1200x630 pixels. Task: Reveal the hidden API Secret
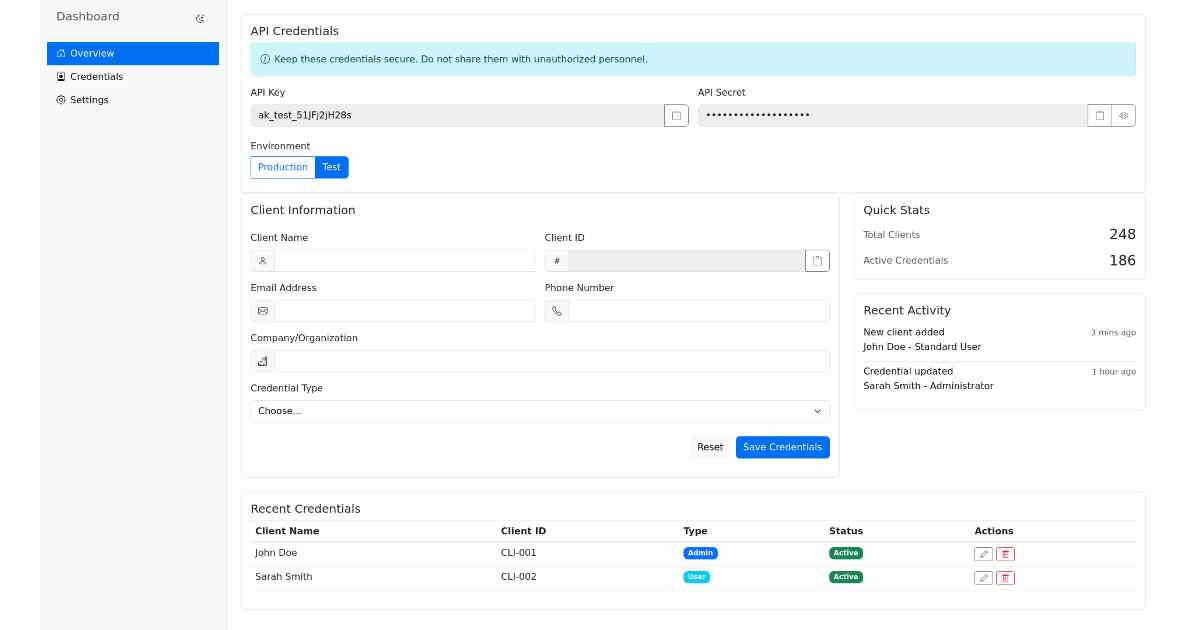[x=1123, y=115]
